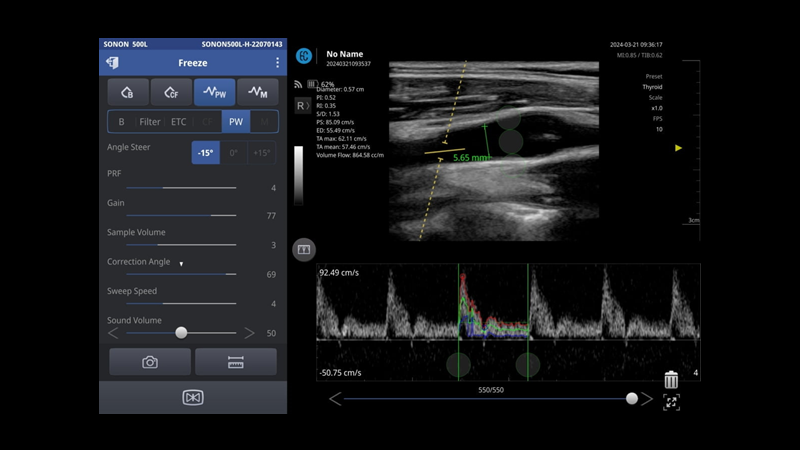This screenshot has height=450, width=800.
Task: Click the R orientation marker button
Action: click(x=301, y=105)
